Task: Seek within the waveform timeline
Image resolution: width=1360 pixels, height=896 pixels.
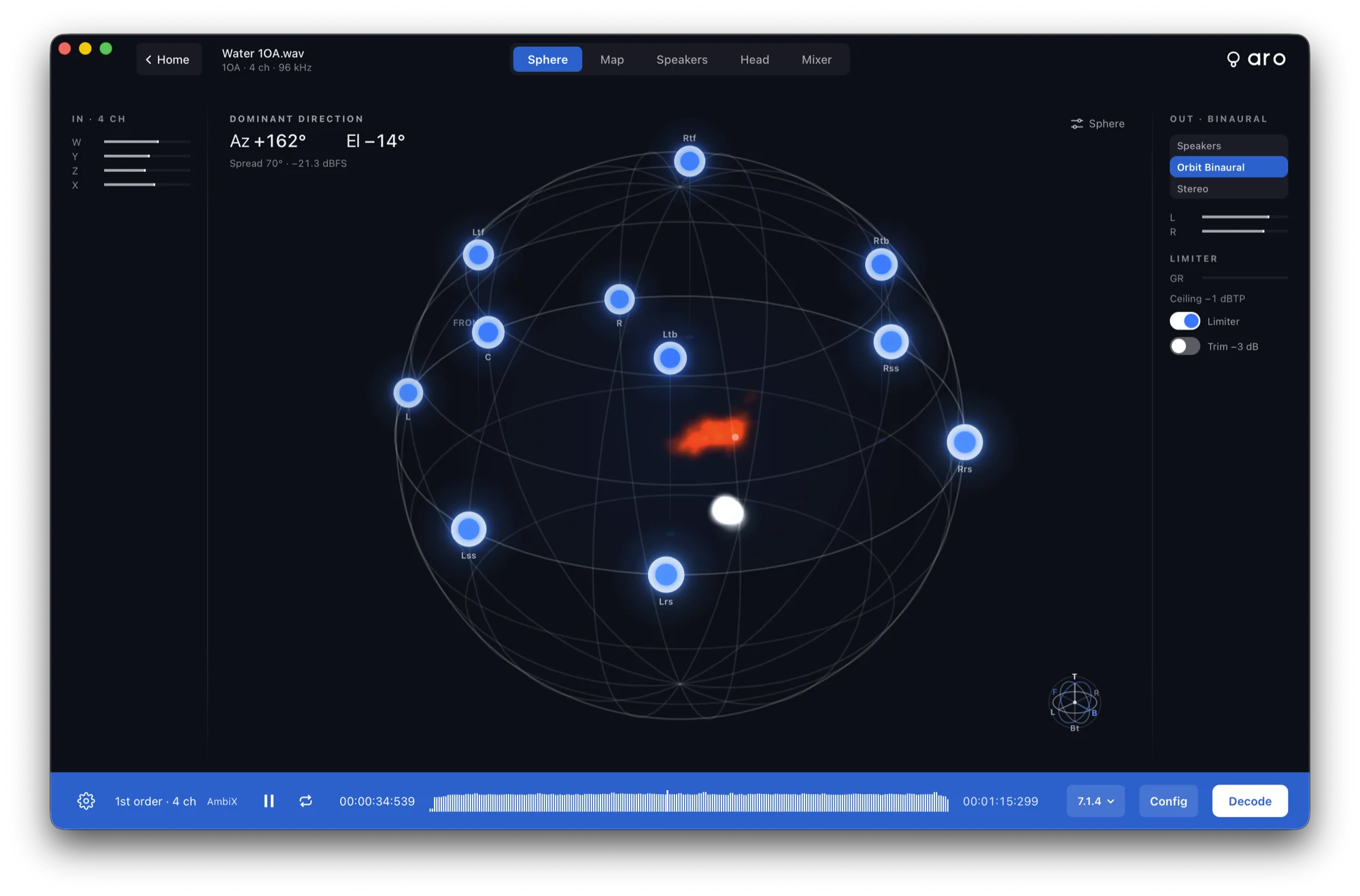Action: [x=689, y=802]
